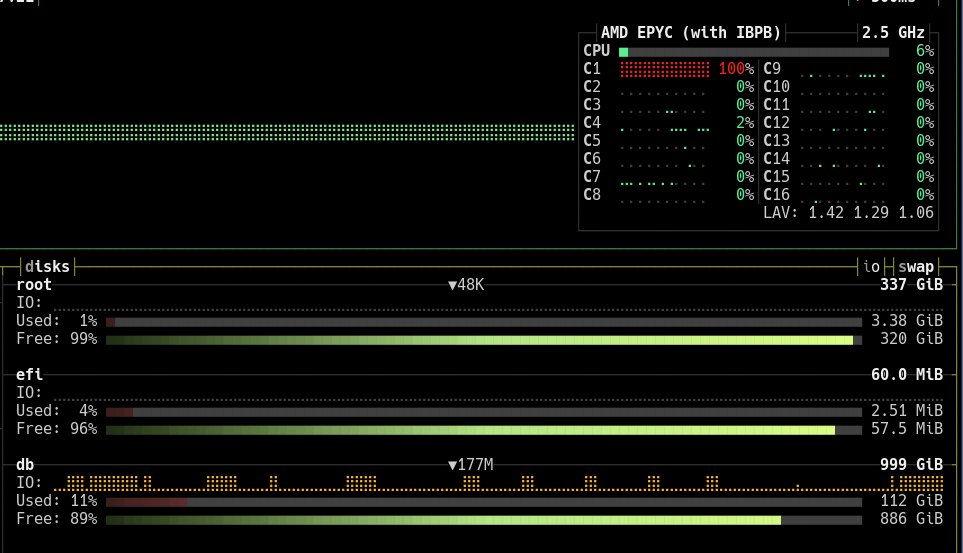Click the C2 core label
The width and height of the screenshot is (963, 553).
click(592, 87)
